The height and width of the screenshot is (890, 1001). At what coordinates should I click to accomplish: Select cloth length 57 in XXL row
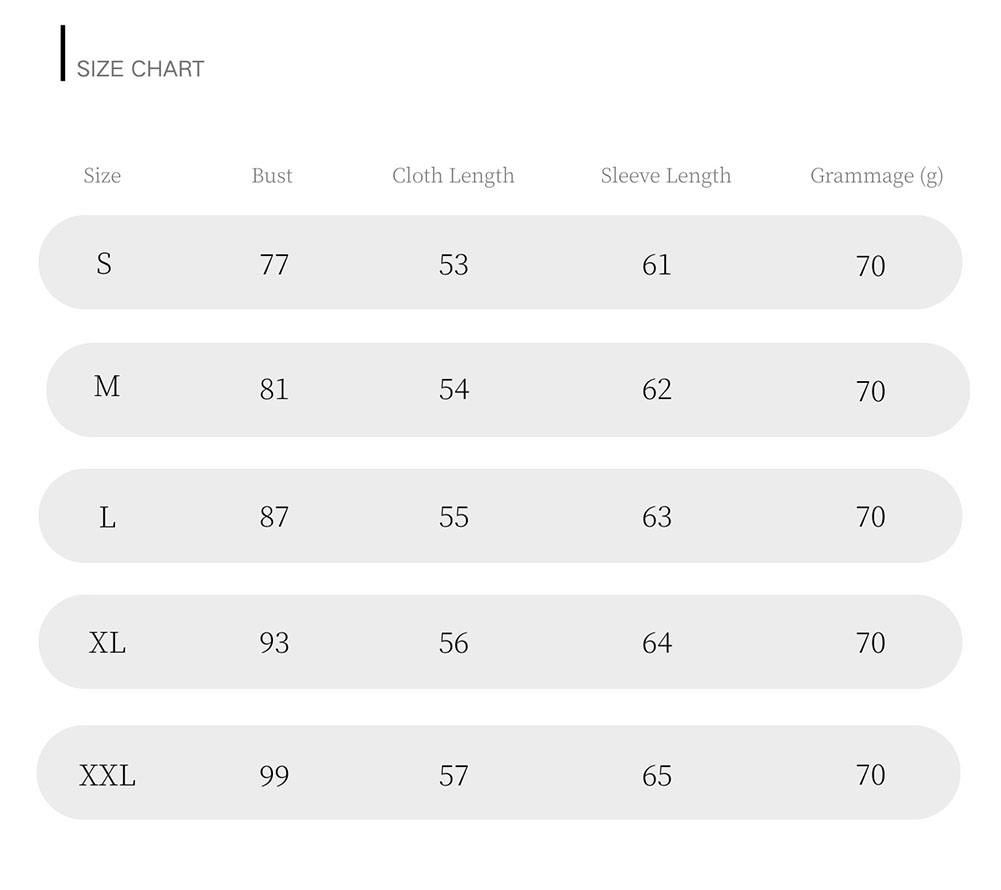(x=454, y=776)
